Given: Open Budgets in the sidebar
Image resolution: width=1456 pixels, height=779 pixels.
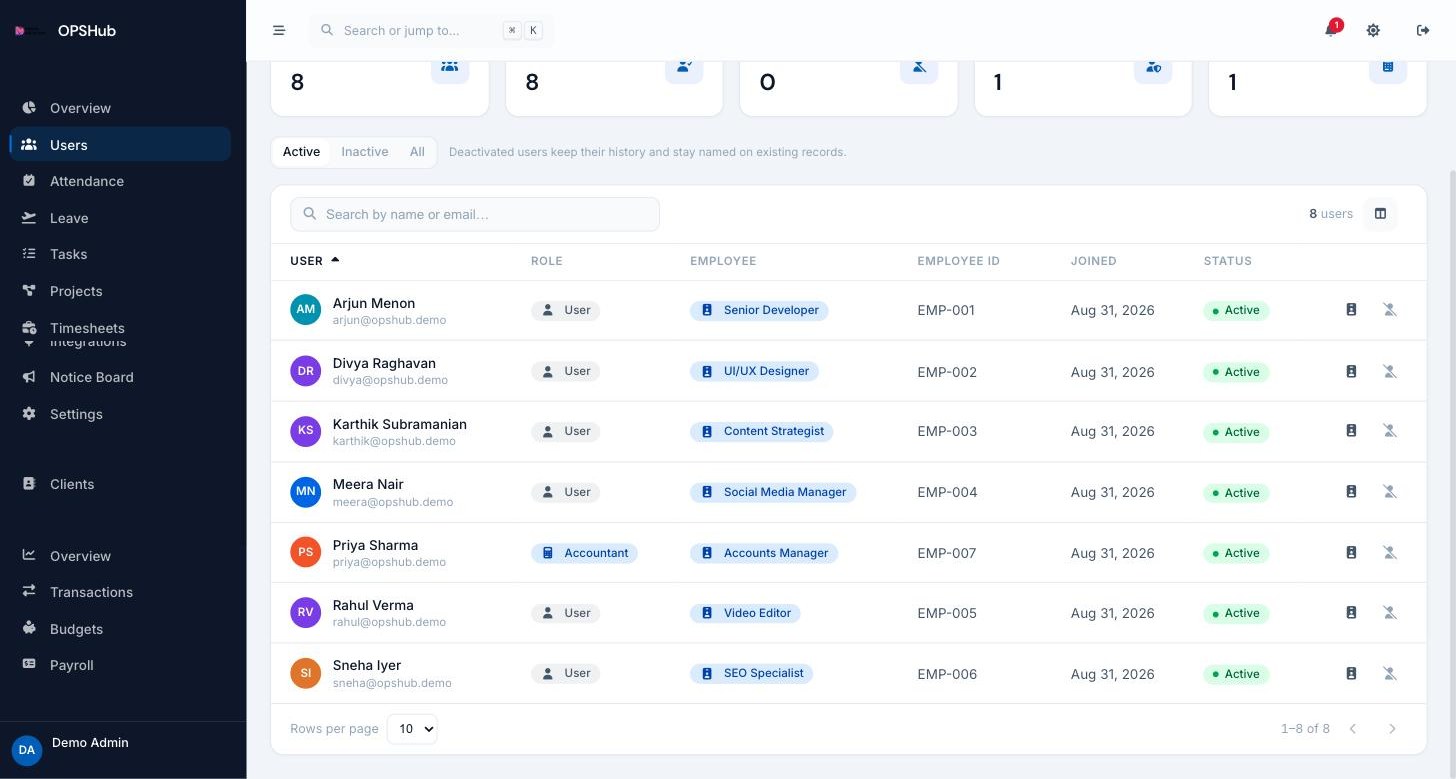Looking at the screenshot, I should tap(120, 629).
